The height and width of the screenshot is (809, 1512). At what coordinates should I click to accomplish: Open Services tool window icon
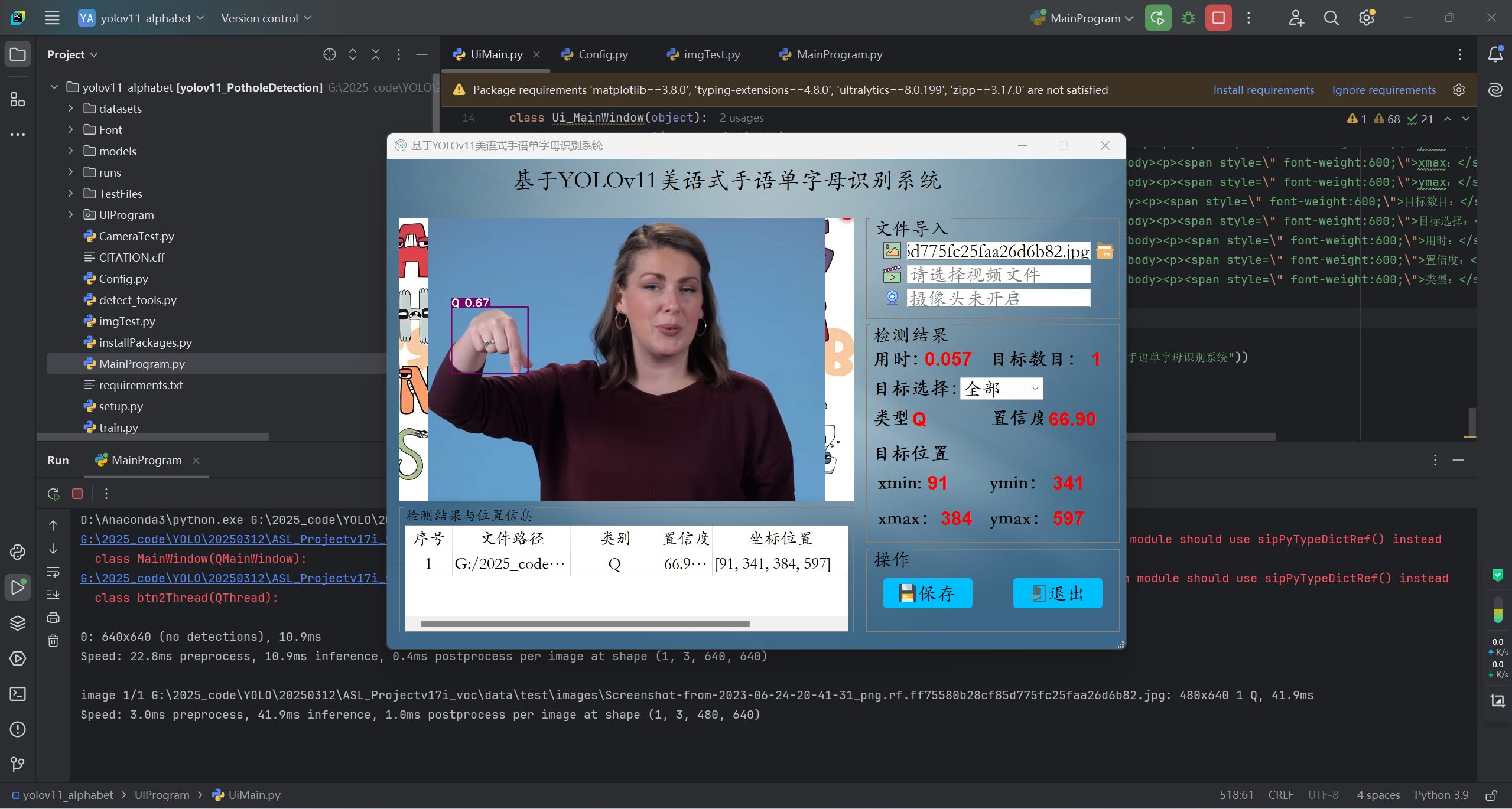click(18, 658)
